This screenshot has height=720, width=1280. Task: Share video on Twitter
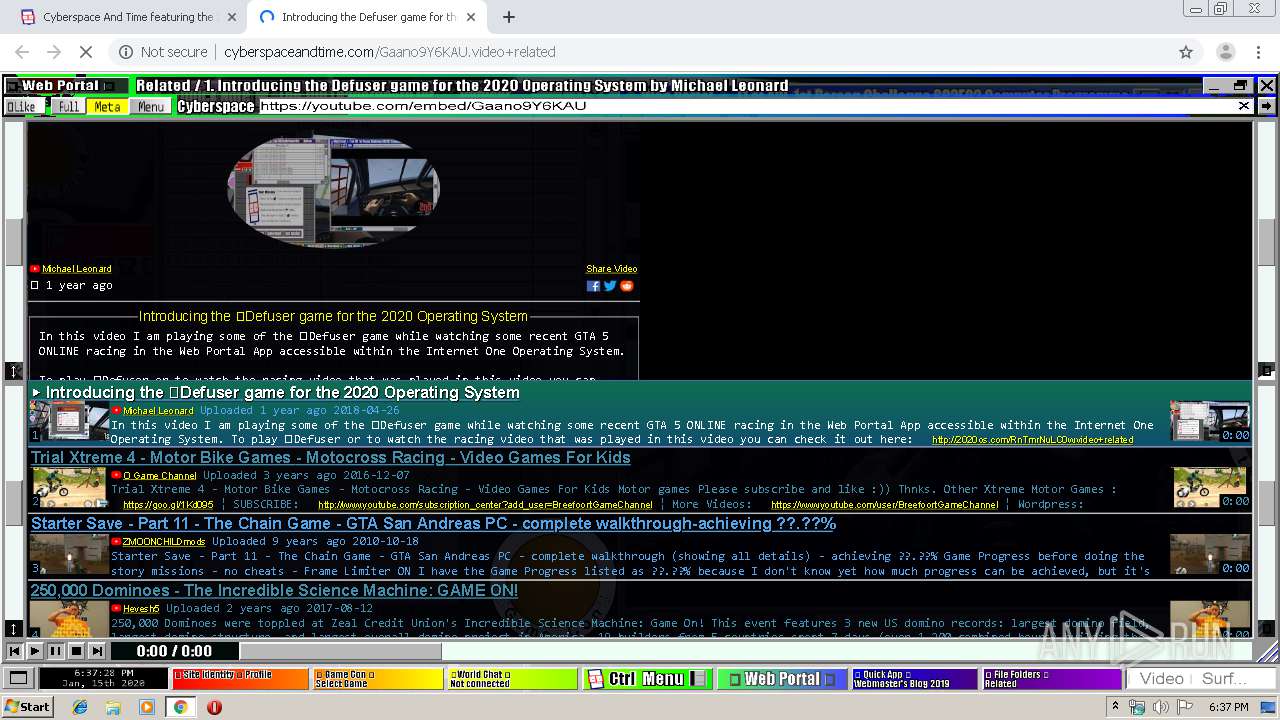click(x=610, y=286)
